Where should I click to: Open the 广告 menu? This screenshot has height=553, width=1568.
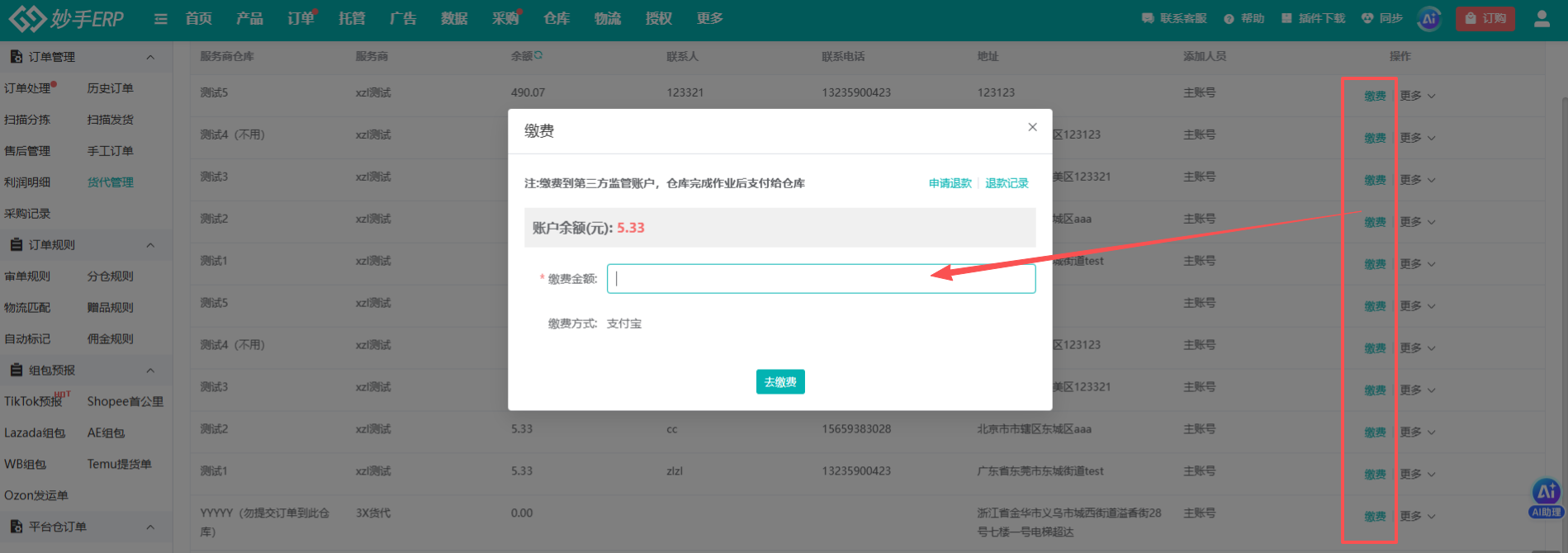403,18
